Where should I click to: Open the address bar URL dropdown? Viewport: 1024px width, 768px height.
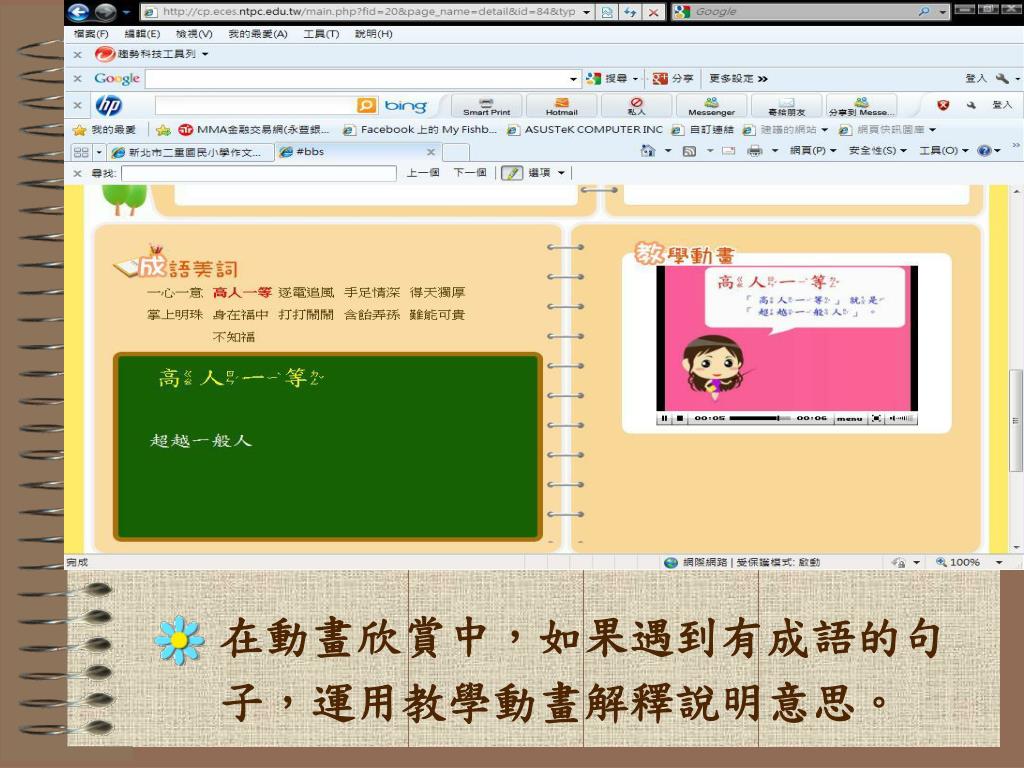(586, 12)
